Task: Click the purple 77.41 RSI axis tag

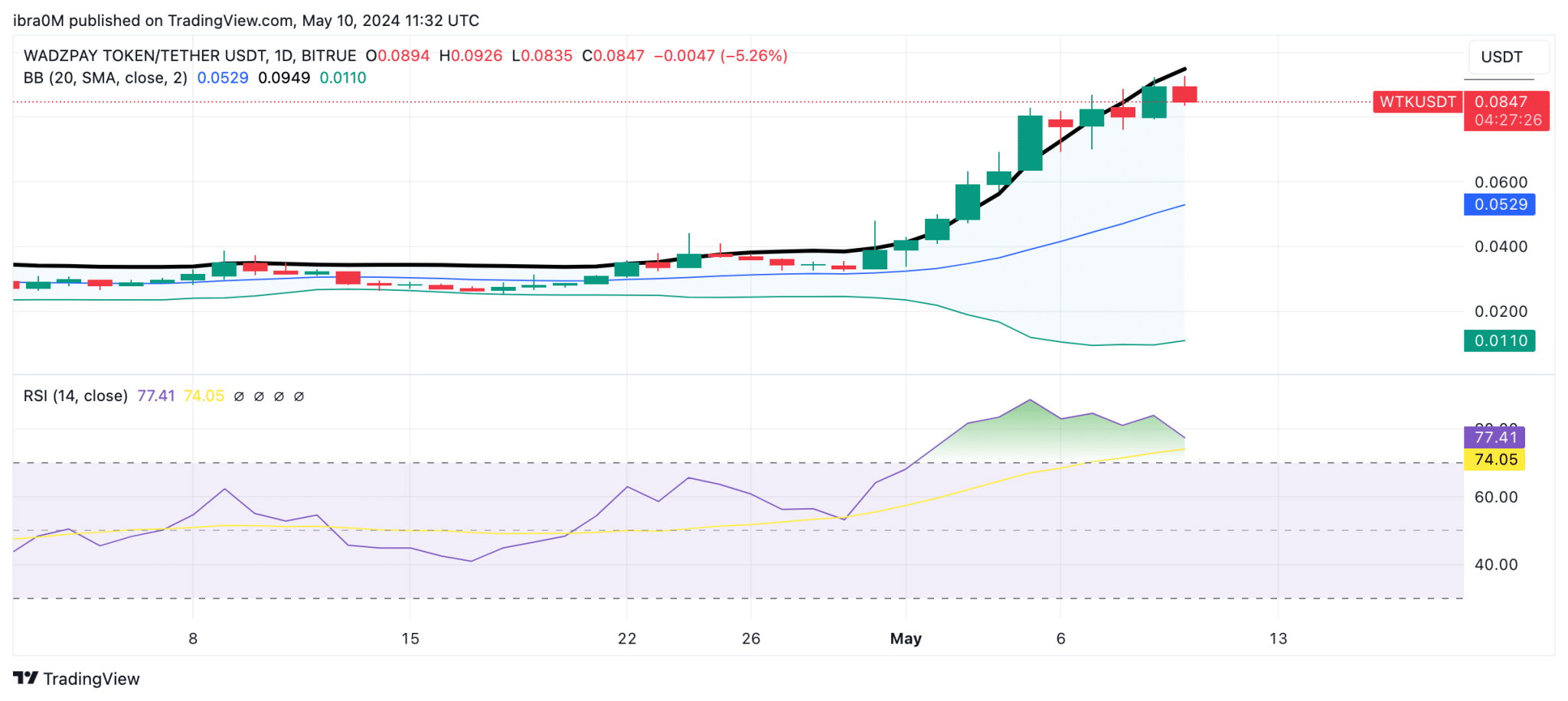Action: pos(1494,437)
